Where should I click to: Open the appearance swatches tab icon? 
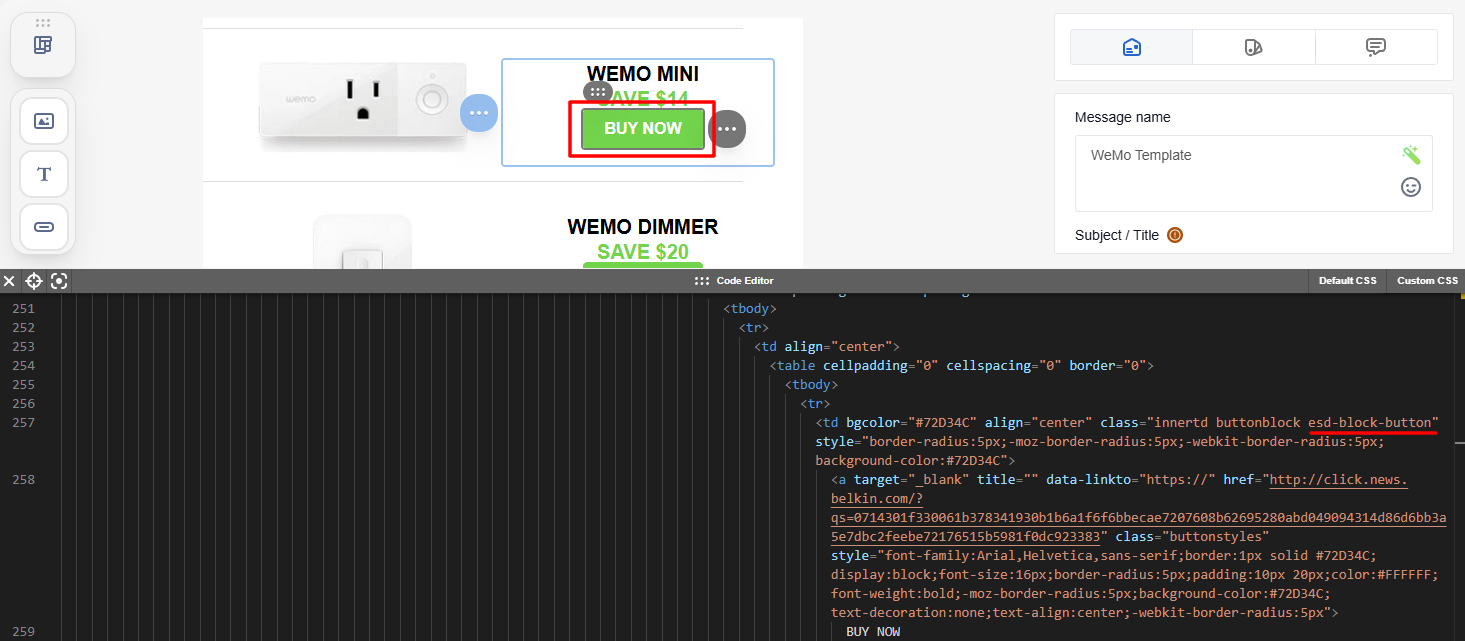(1254, 47)
